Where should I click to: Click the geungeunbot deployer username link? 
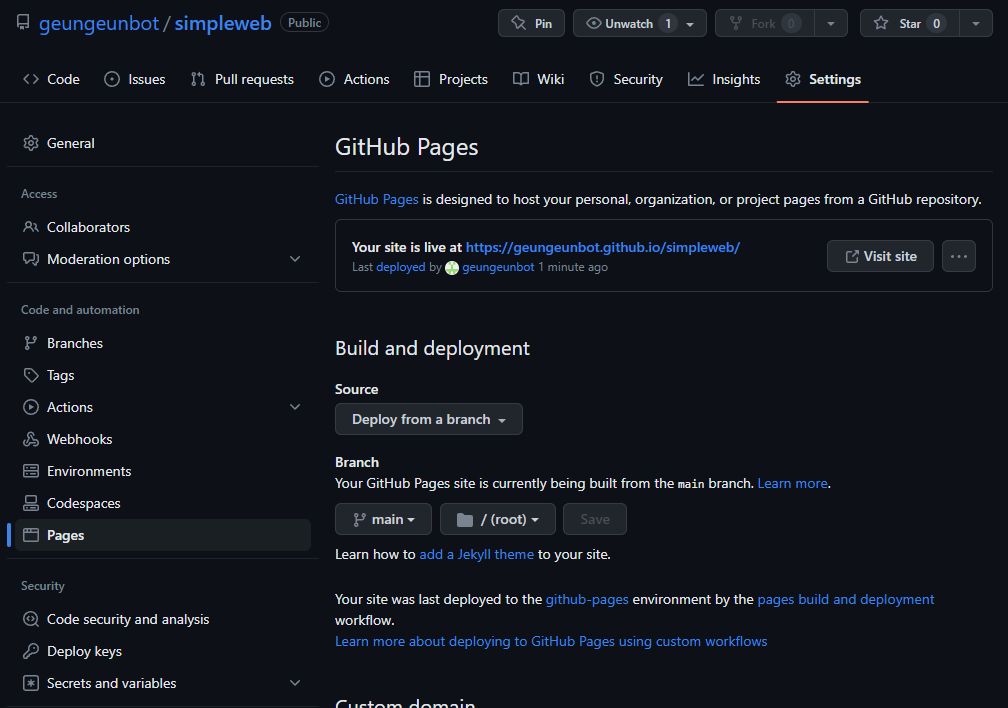point(498,267)
